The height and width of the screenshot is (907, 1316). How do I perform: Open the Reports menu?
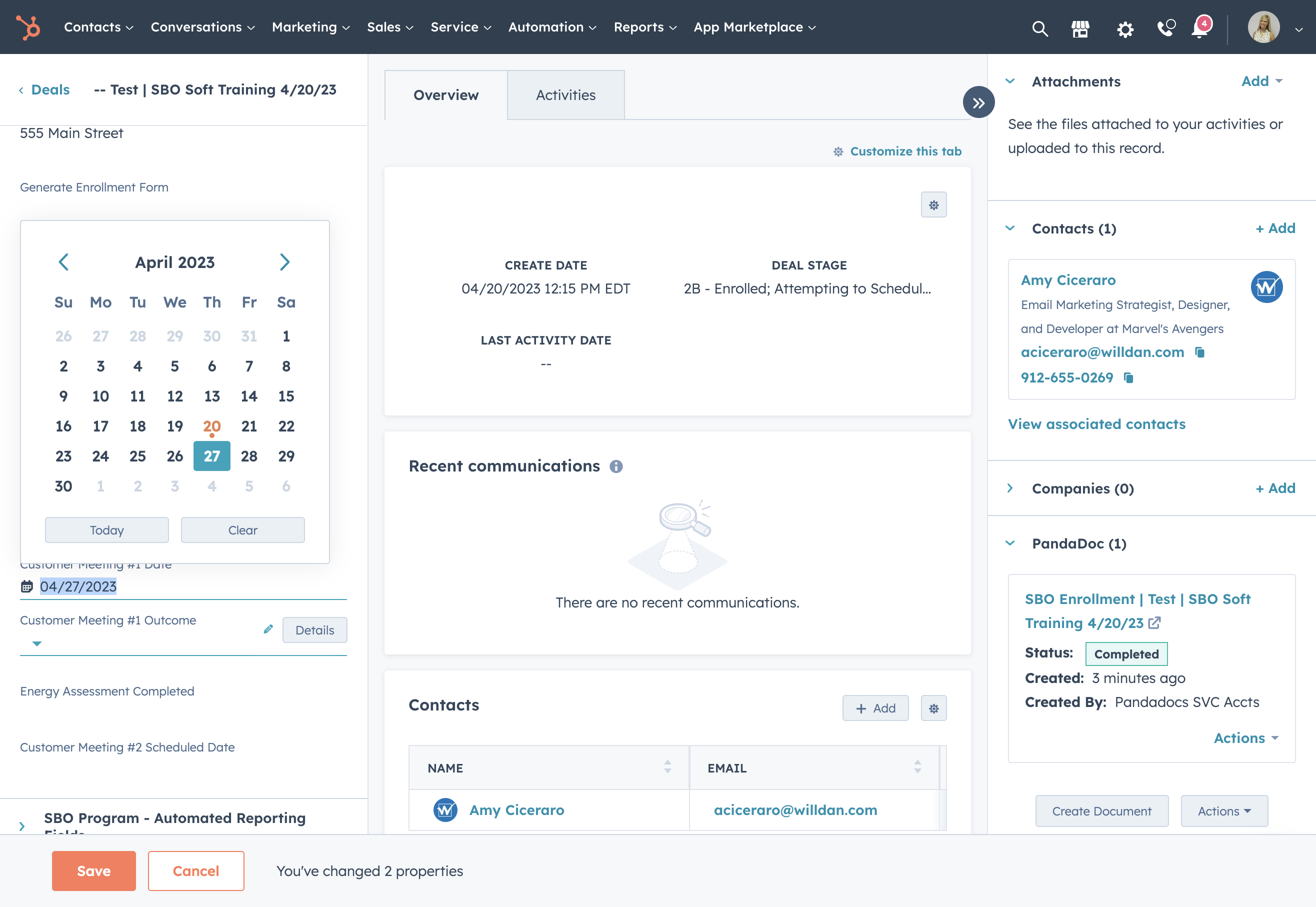(645, 27)
